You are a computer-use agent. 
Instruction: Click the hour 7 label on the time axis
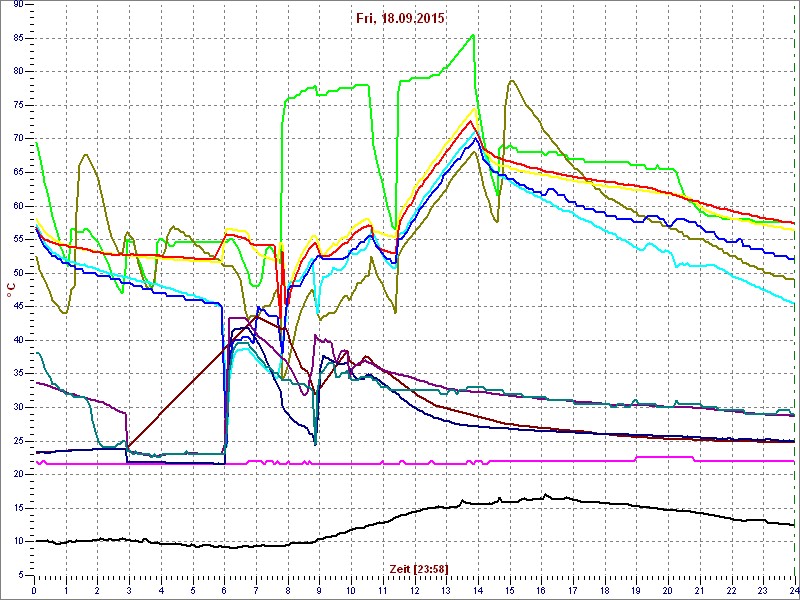(256, 592)
